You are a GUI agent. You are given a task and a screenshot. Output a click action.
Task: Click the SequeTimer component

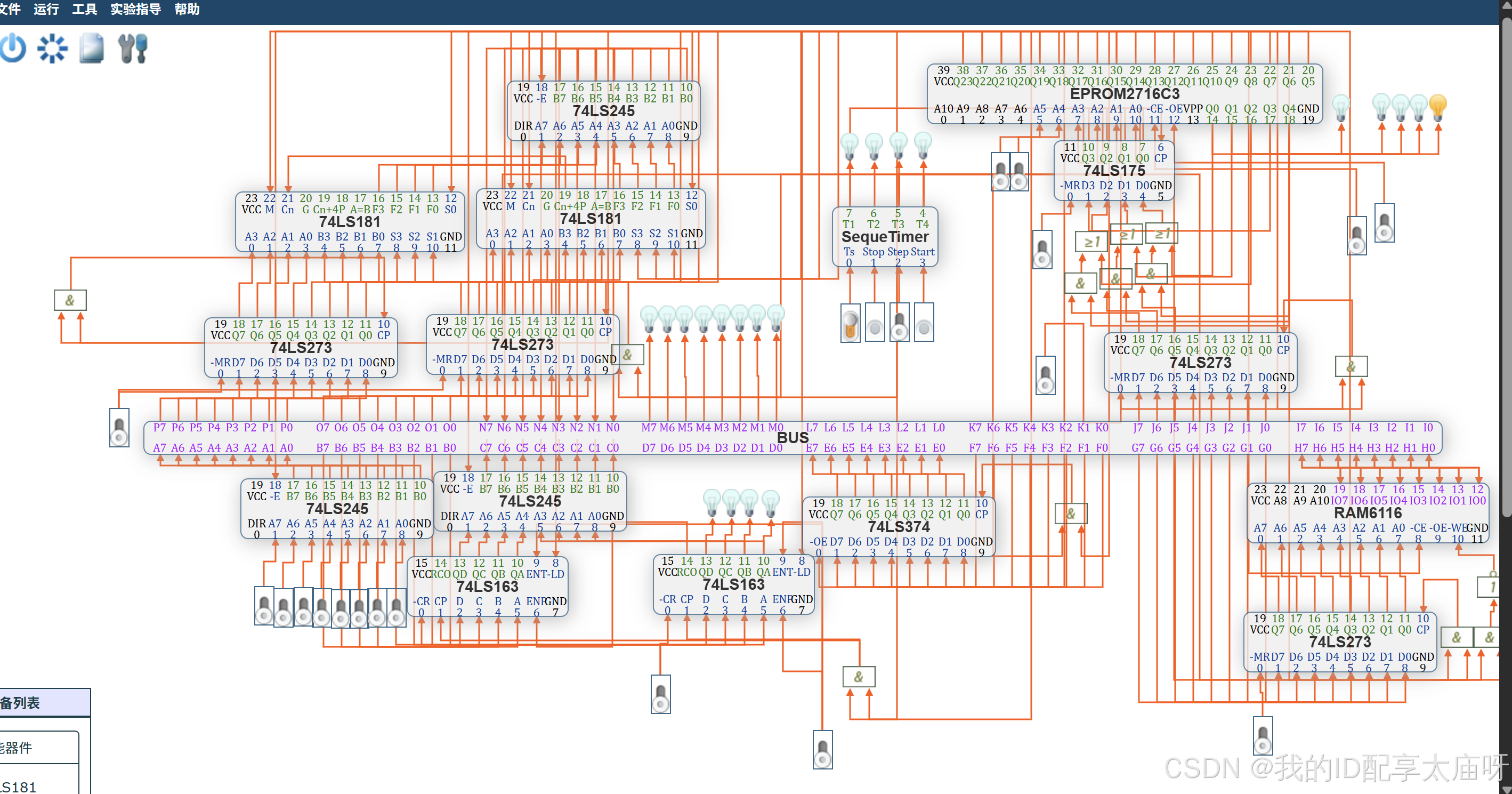pos(885,237)
